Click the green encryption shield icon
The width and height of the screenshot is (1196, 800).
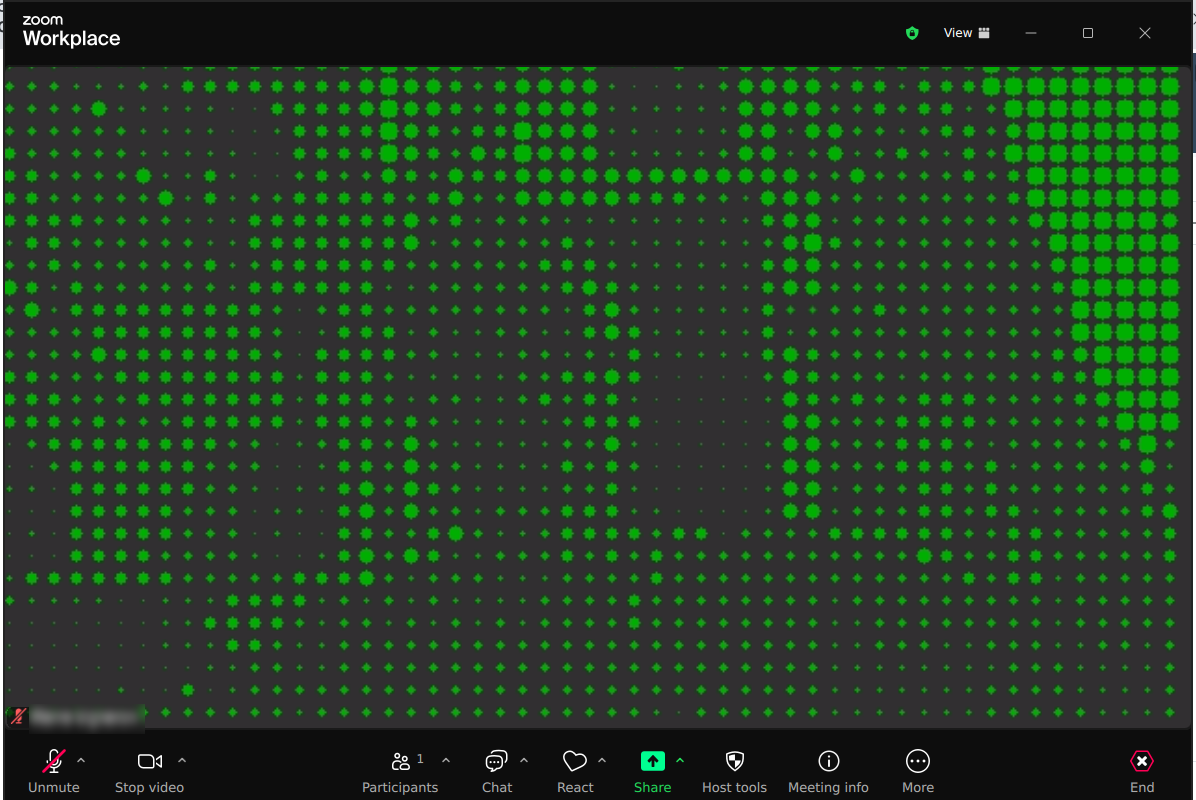912,33
